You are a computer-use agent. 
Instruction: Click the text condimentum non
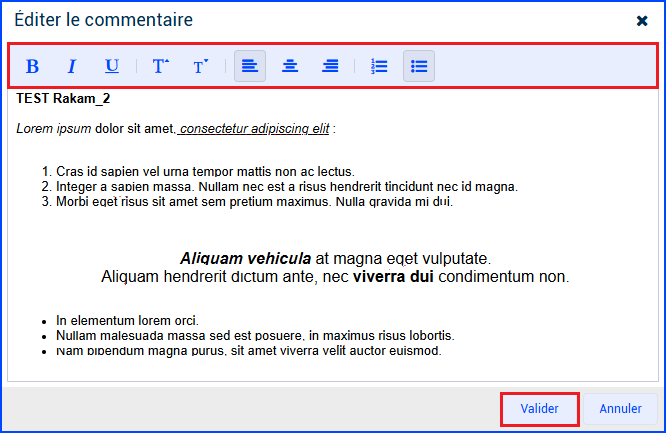[x=504, y=277]
